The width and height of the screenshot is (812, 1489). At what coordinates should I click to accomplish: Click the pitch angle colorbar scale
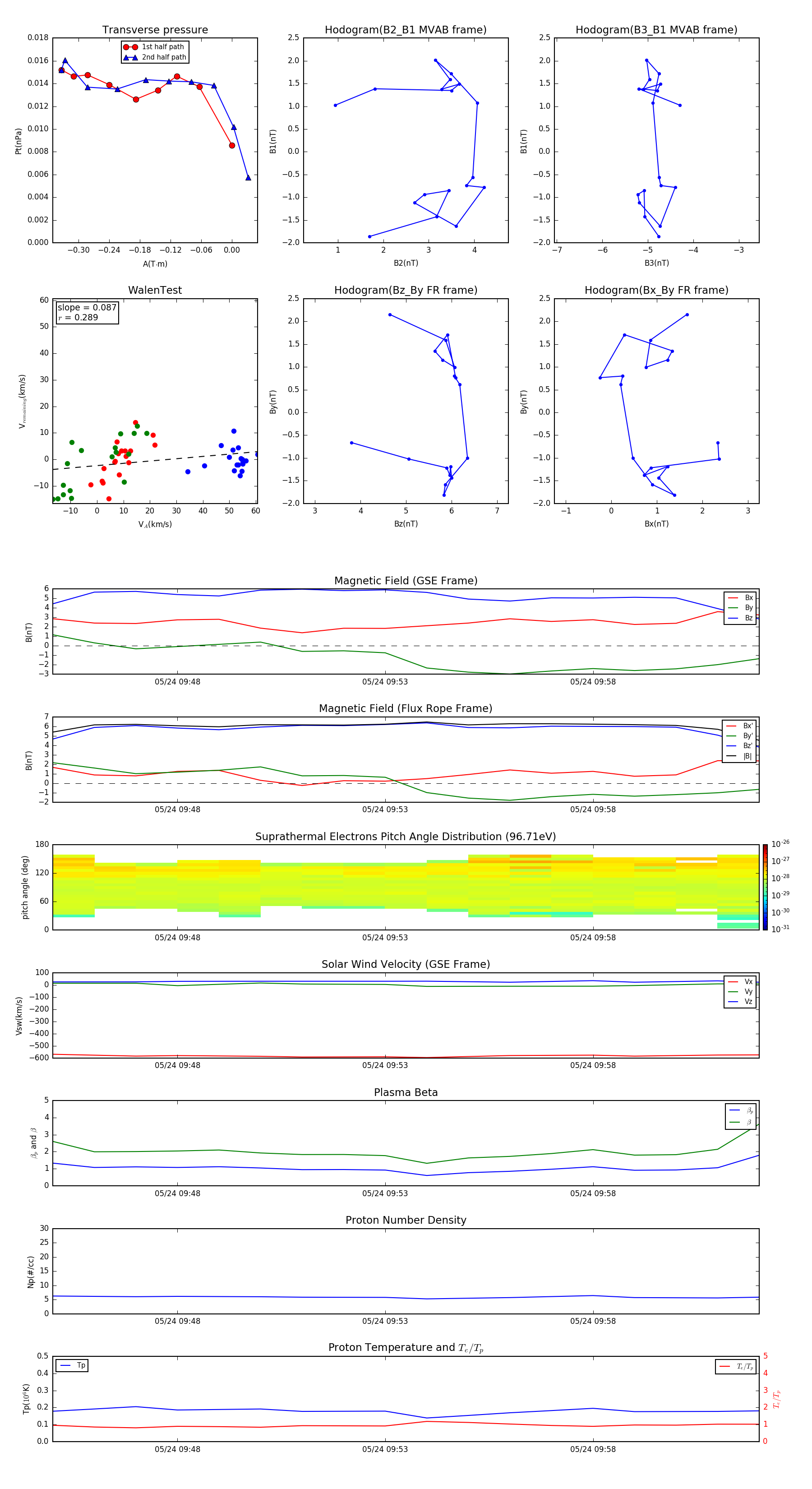(765, 887)
